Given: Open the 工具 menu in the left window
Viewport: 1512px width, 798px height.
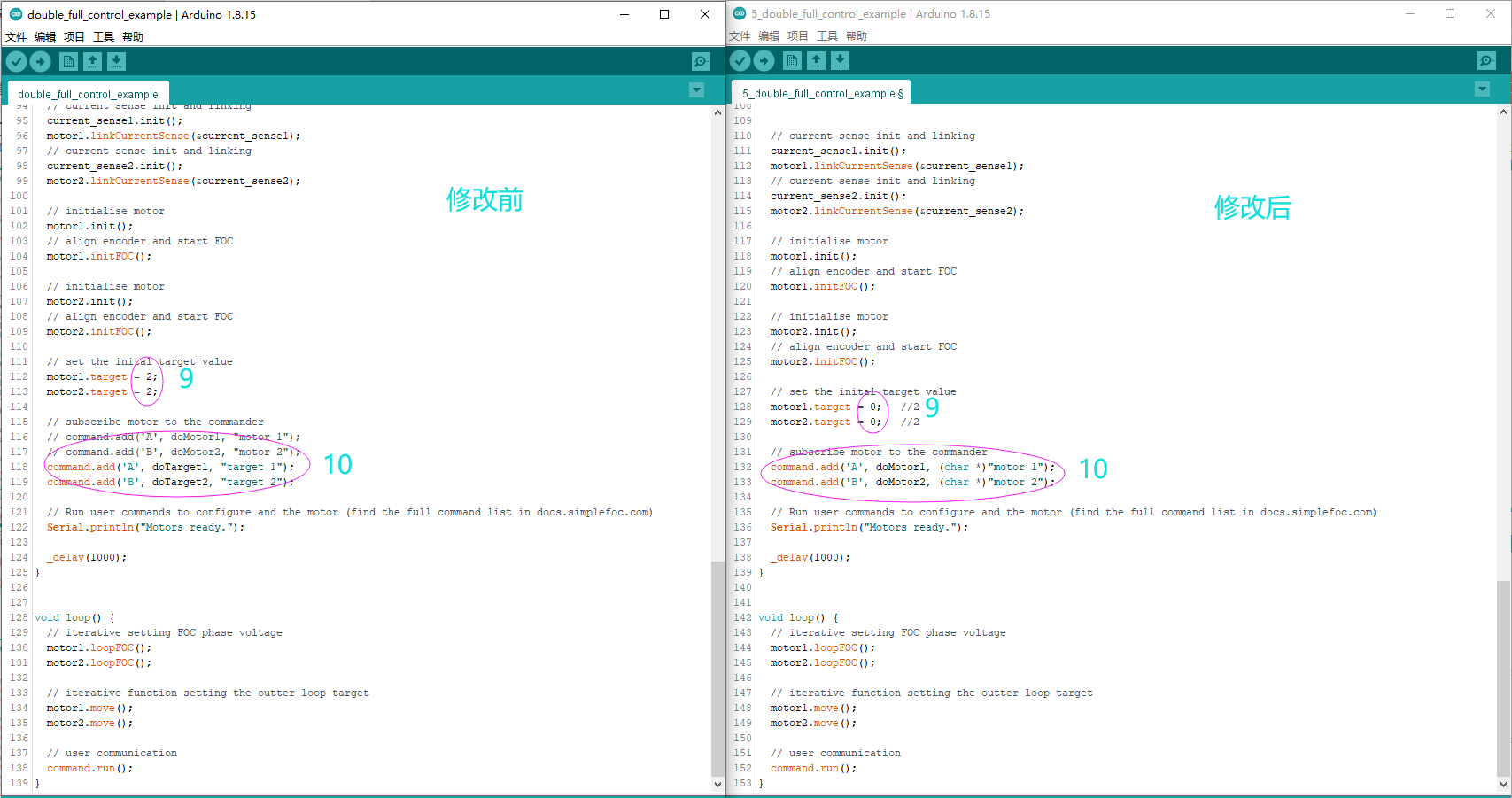Looking at the screenshot, I should (102, 36).
